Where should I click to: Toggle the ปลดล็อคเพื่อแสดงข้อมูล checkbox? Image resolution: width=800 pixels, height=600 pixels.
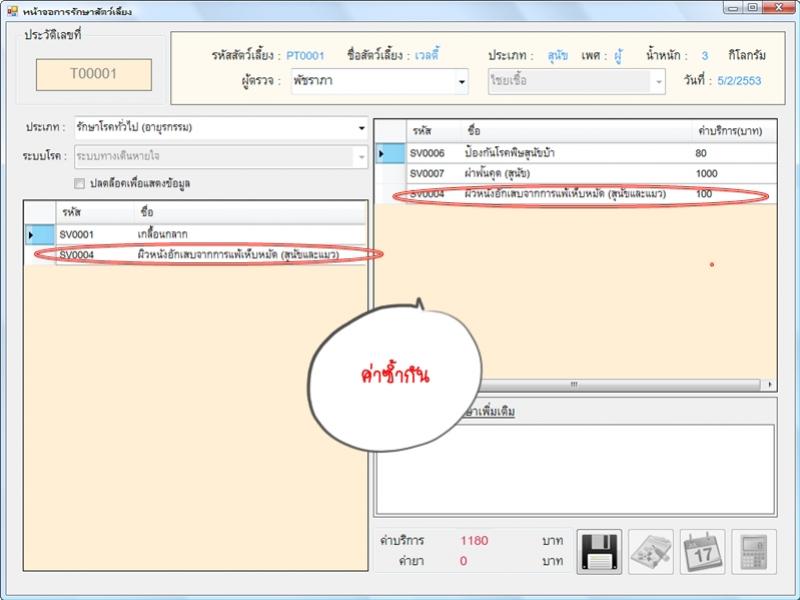point(80,183)
